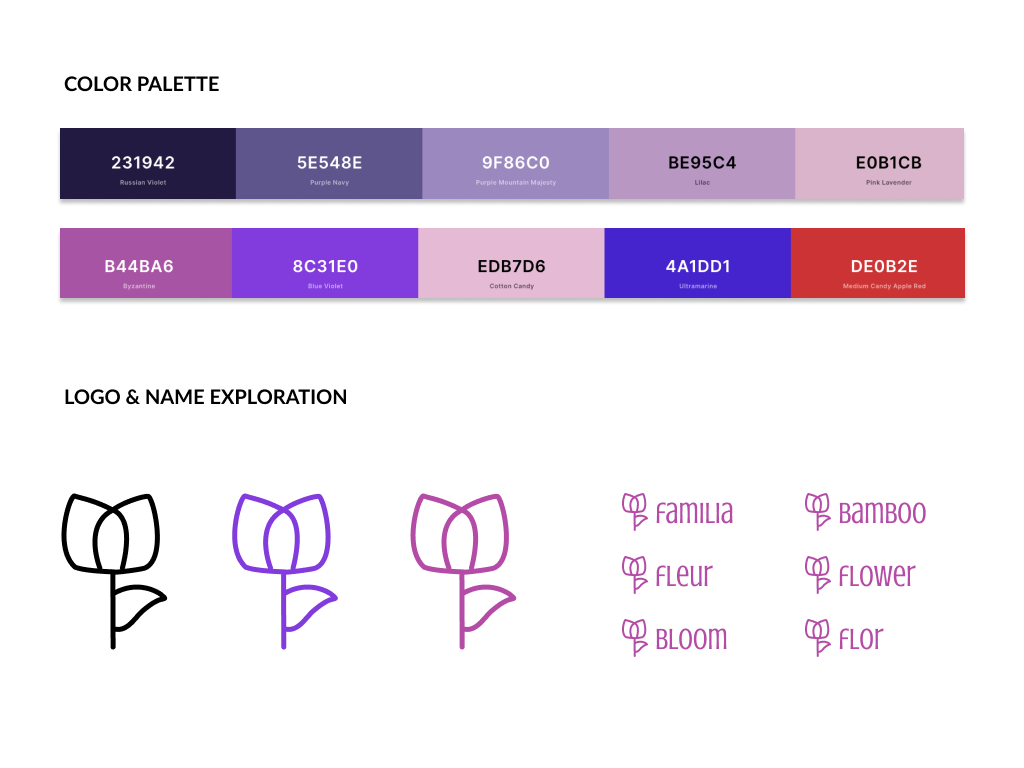This screenshot has width=1024, height=768.
Task: Click the Logo & Name Exploration heading
Action: (x=205, y=397)
